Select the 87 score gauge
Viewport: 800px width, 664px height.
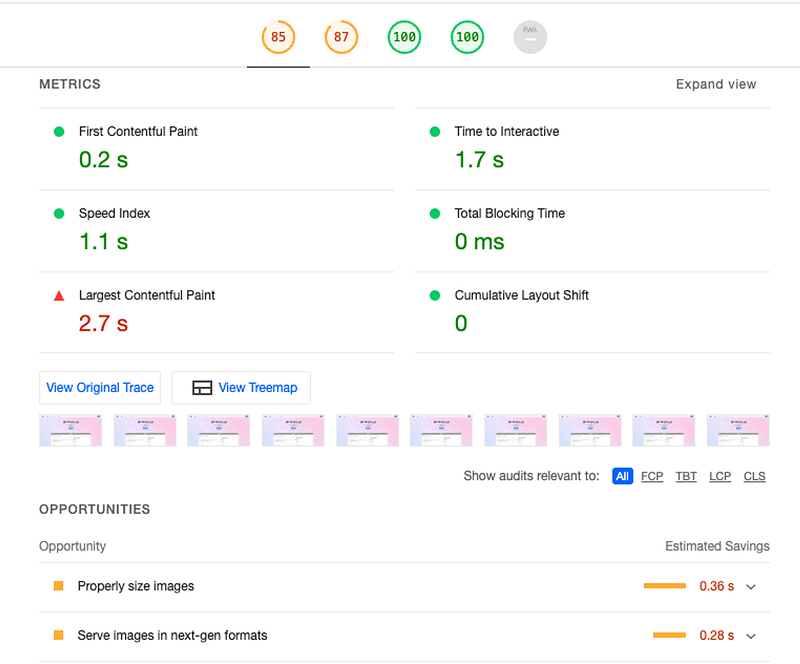[x=341, y=37]
